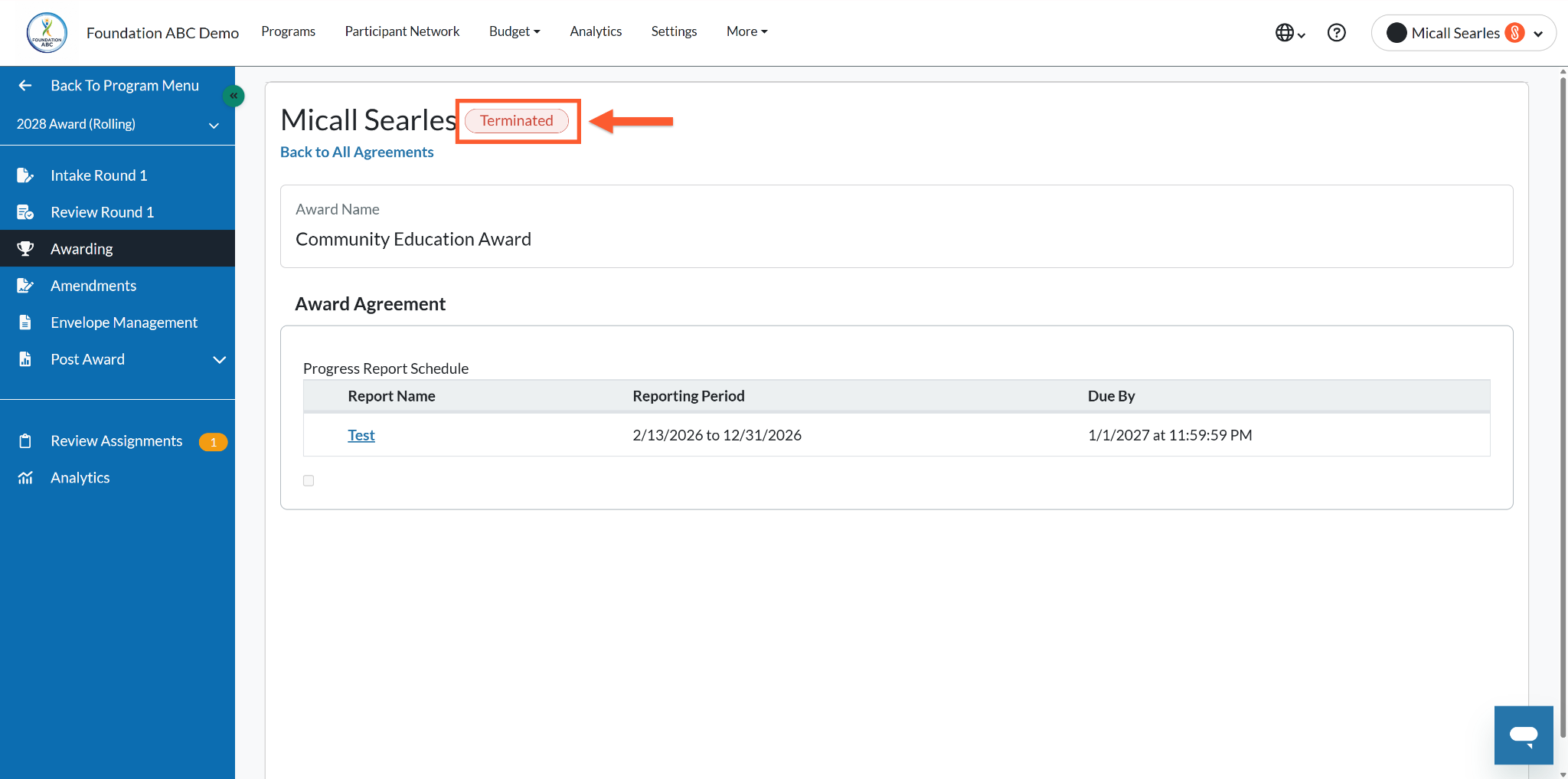Select the Awarding sidebar item

coord(117,249)
